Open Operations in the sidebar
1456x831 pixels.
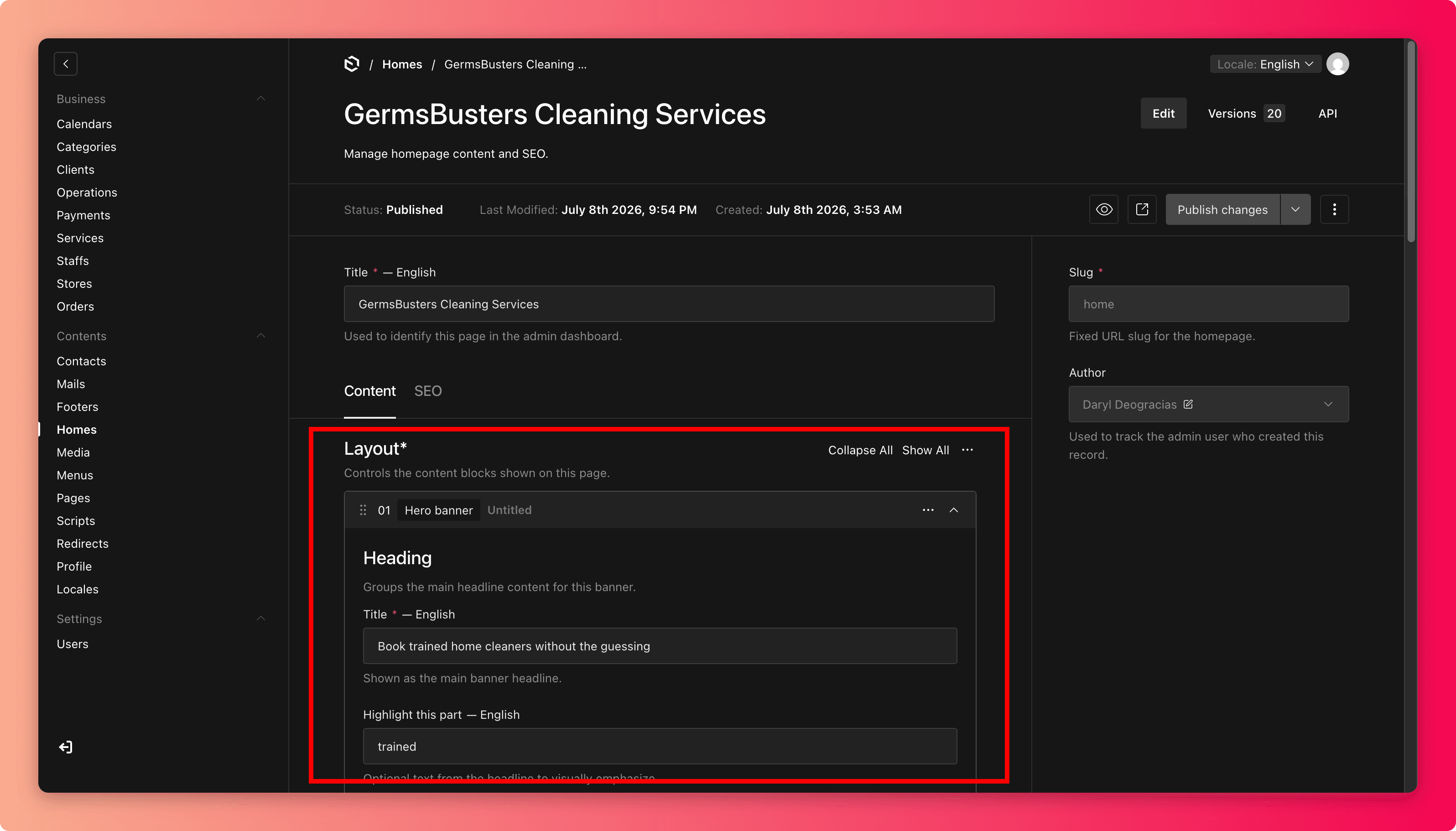pos(87,192)
